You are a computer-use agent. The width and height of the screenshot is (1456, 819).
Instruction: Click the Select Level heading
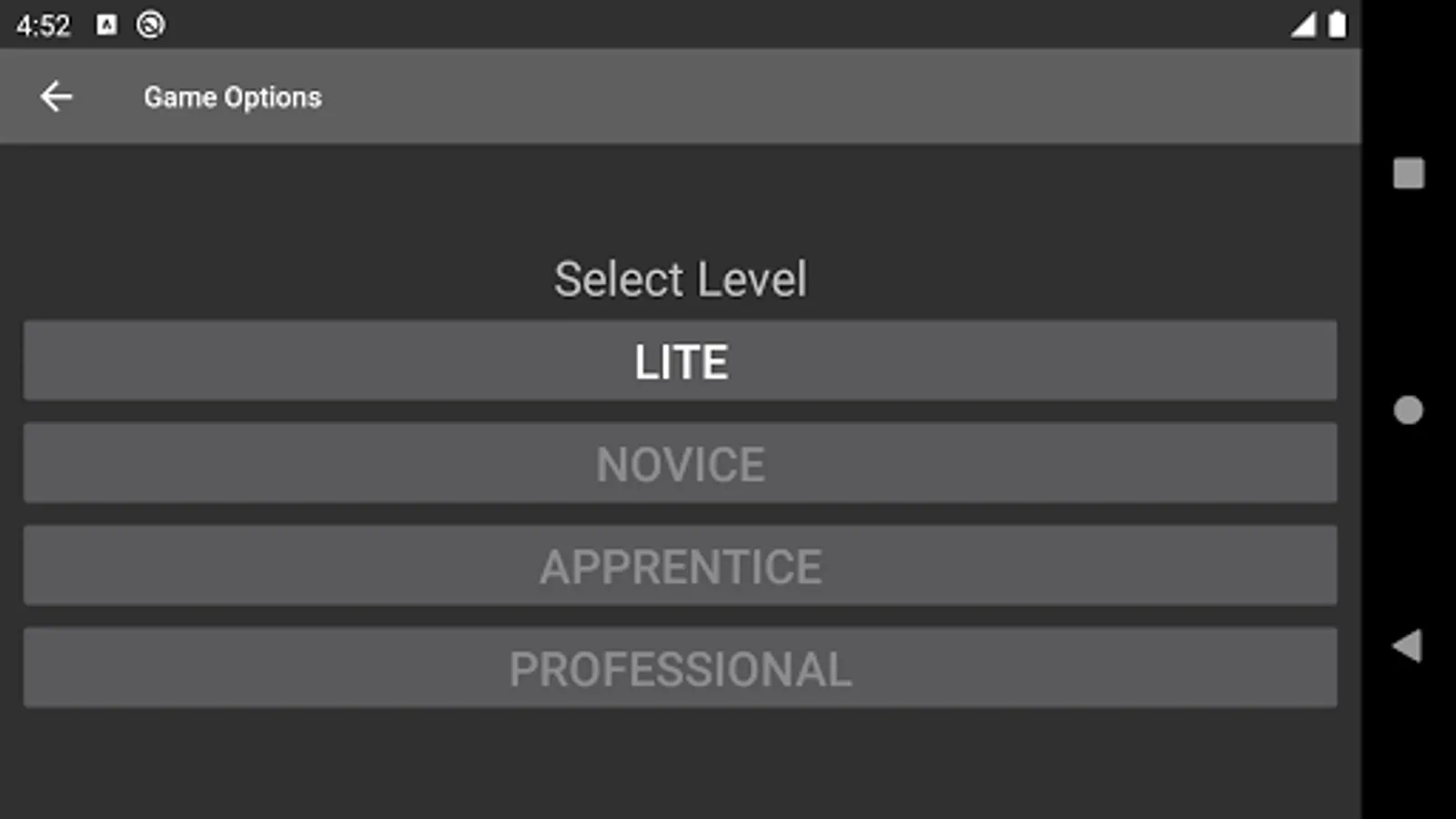680,278
